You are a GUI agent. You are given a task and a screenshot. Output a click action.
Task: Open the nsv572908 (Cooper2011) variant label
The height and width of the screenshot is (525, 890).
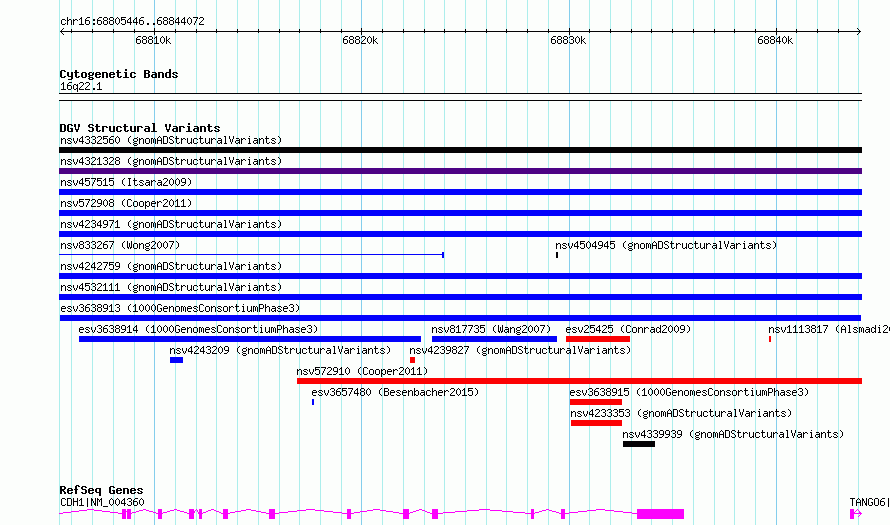click(x=126, y=203)
